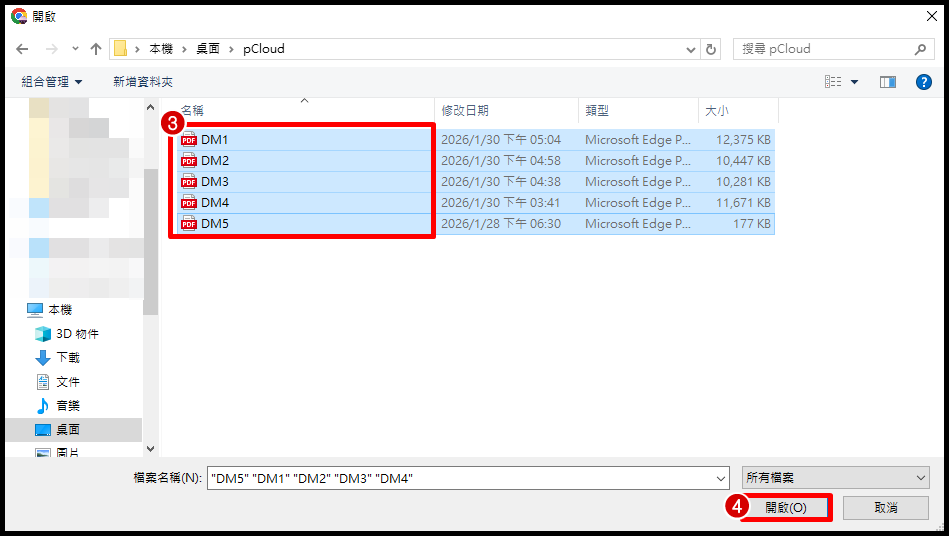Click the PDF icon of DM3
Image resolution: width=949 pixels, height=536 pixels.
[x=189, y=182]
